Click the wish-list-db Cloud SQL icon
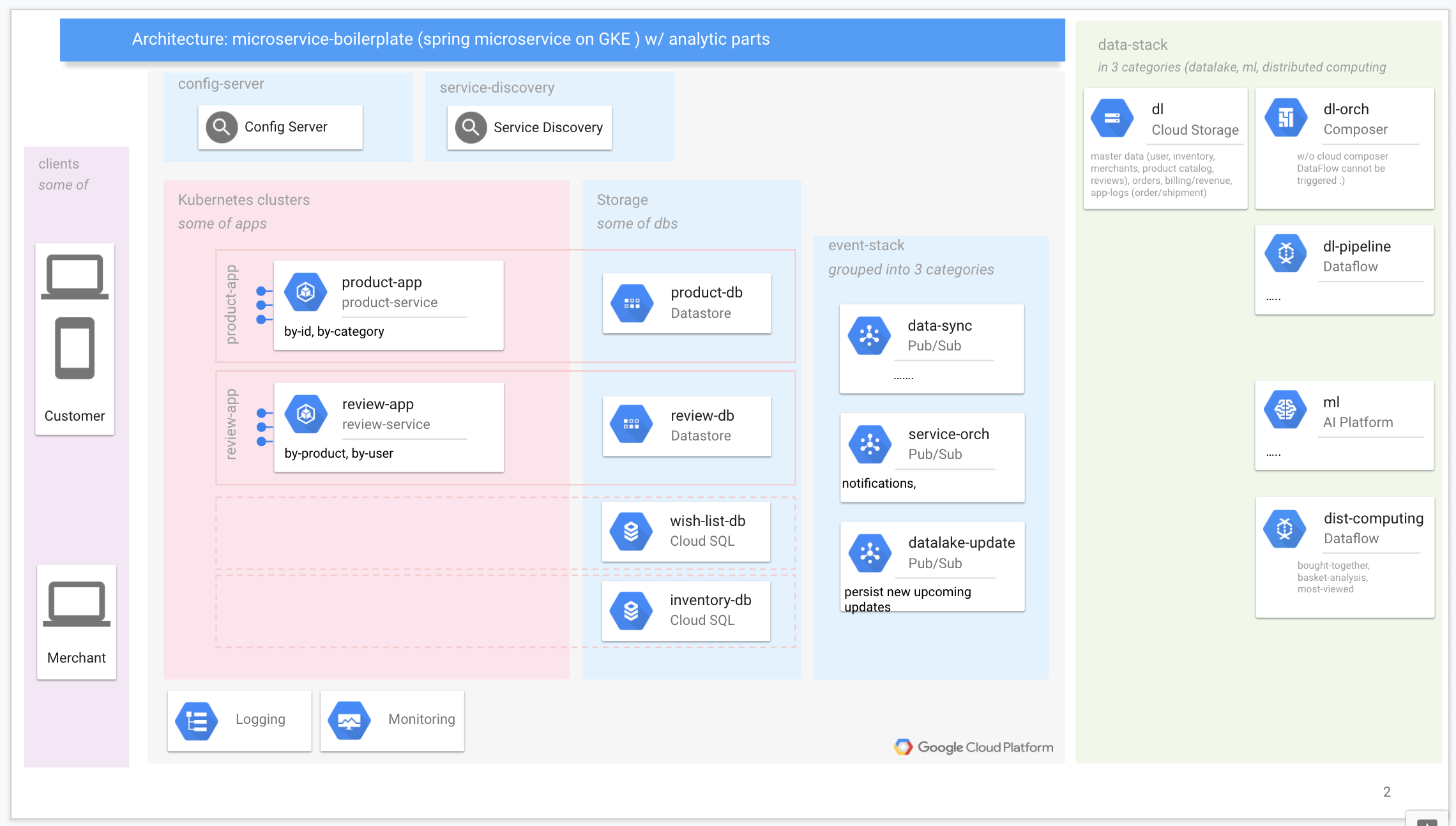Image resolution: width=1456 pixels, height=826 pixels. (x=631, y=531)
